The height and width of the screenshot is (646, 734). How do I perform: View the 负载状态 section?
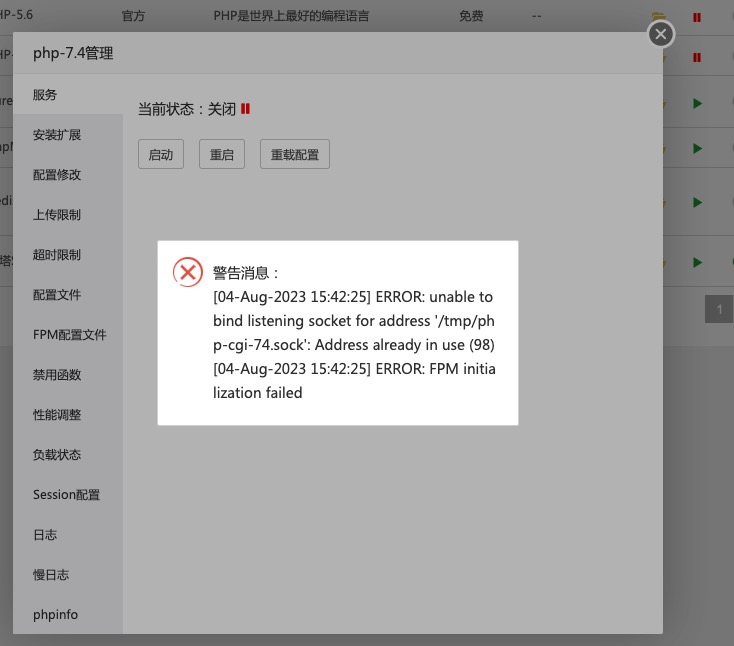(68, 455)
